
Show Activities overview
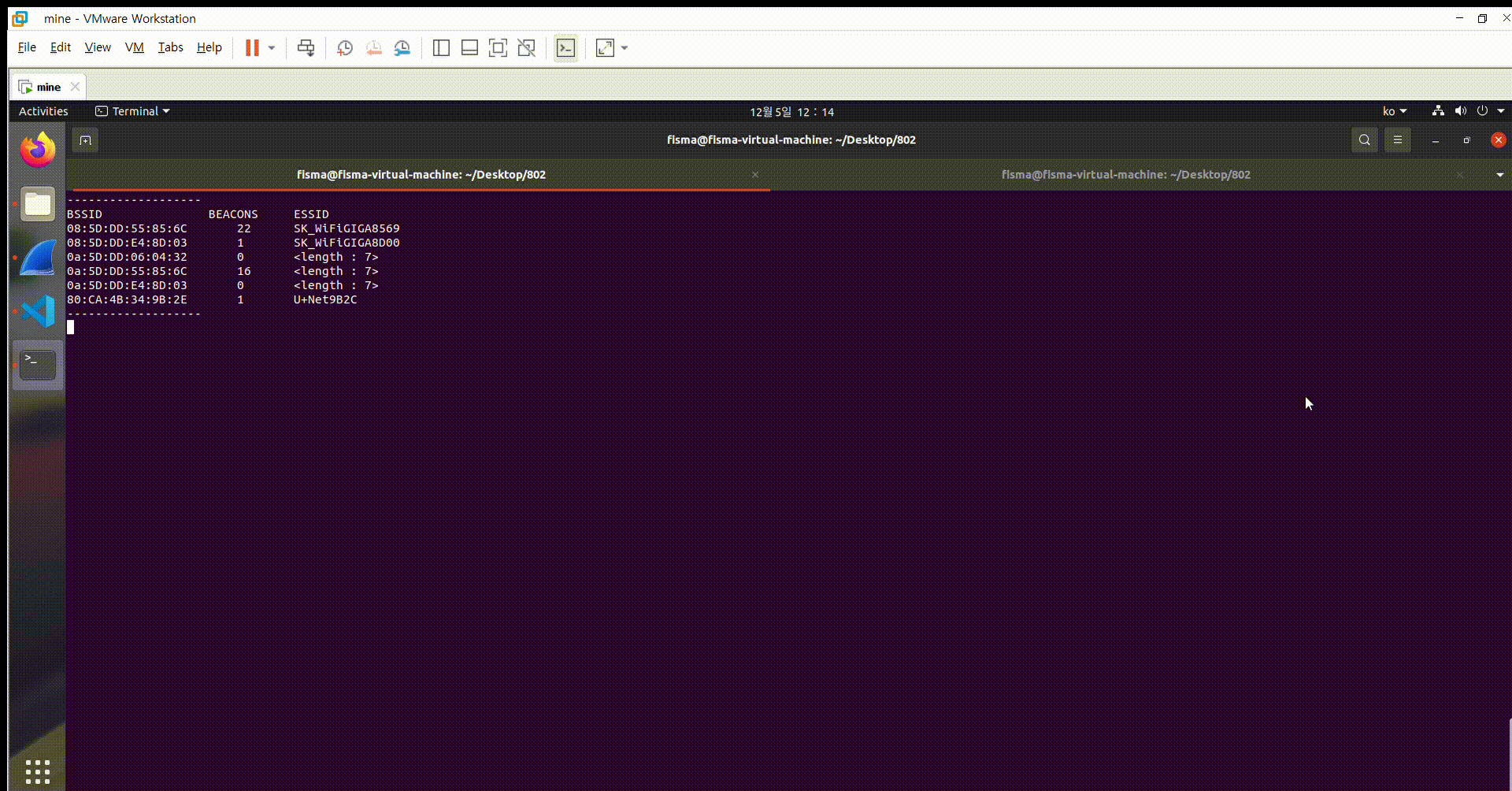pos(43,111)
